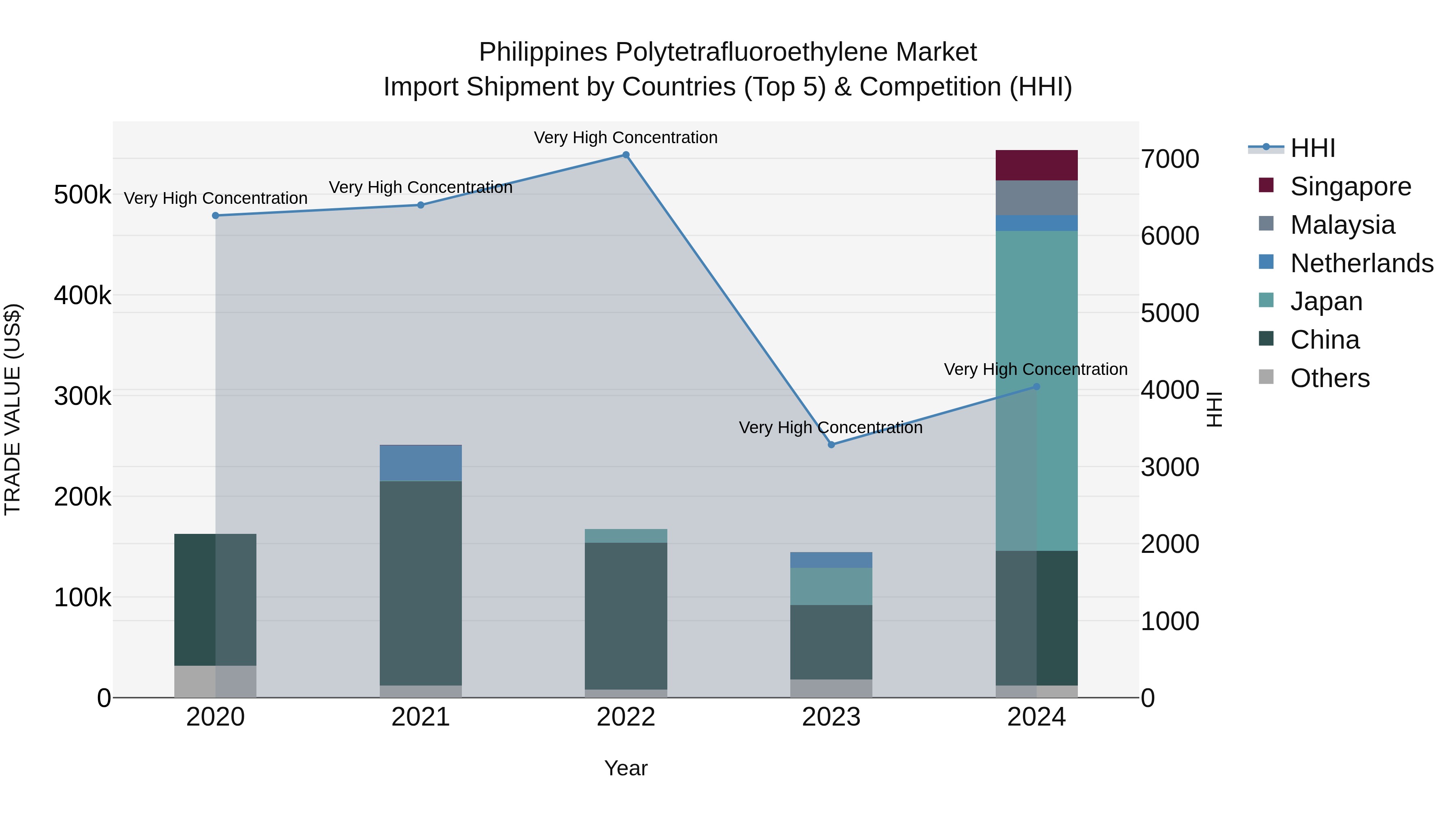Image resolution: width=1456 pixels, height=819 pixels.
Task: Click the 2024 Singapore bar segment
Action: pyautogui.click(x=1037, y=165)
